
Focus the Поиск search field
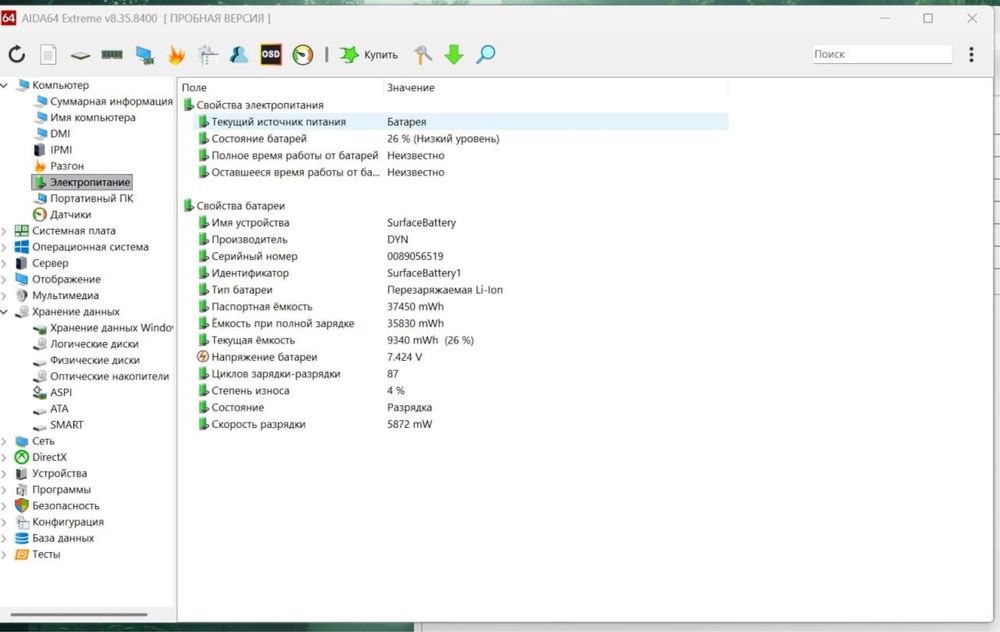pyautogui.click(x=882, y=54)
